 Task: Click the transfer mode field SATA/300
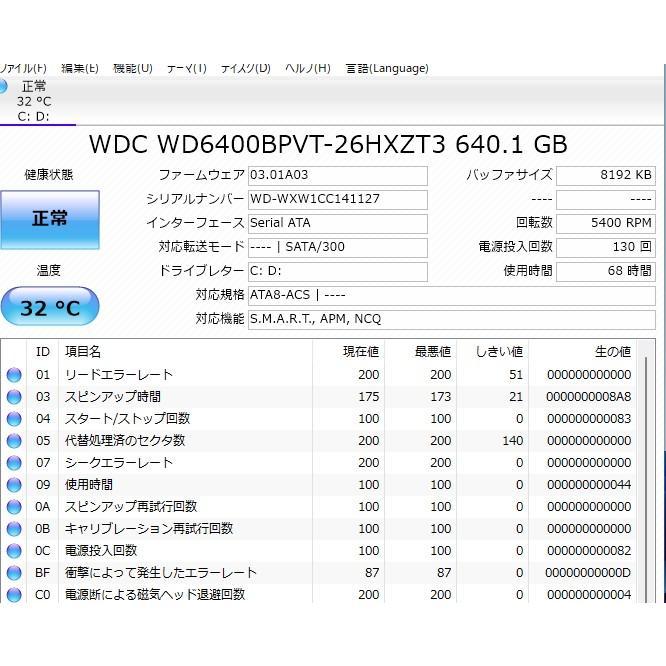point(338,248)
